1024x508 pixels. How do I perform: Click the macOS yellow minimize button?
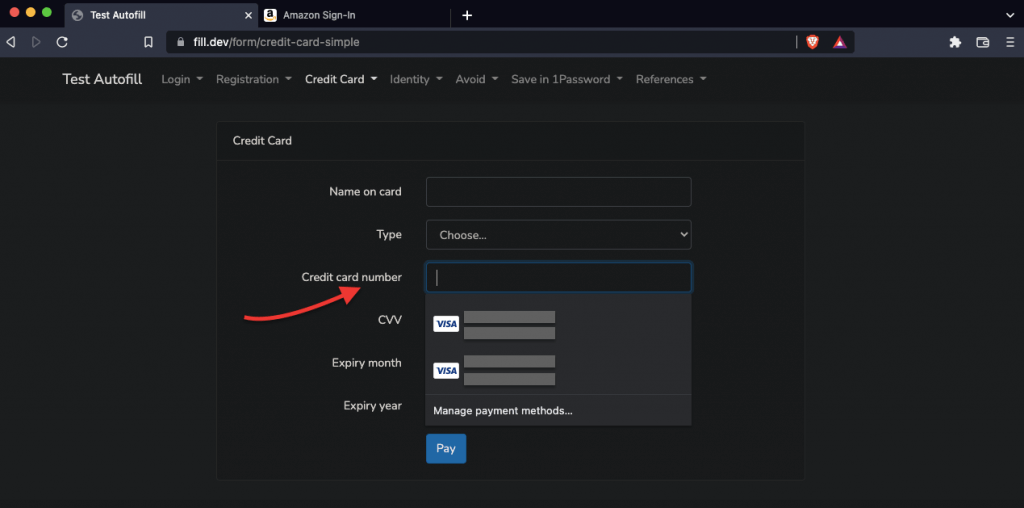pos(30,12)
